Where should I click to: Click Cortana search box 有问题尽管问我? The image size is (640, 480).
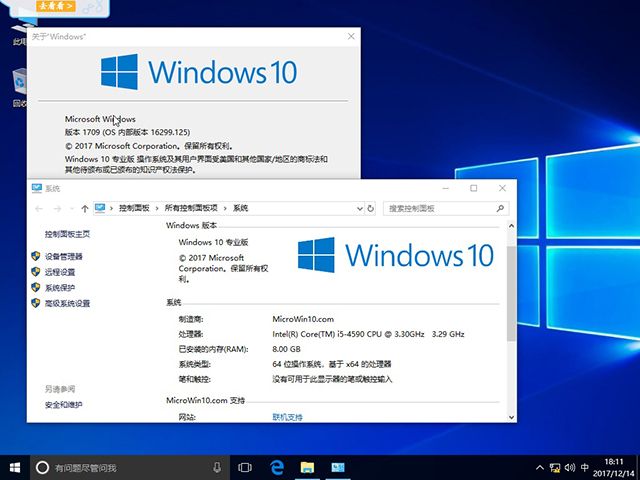[129, 468]
